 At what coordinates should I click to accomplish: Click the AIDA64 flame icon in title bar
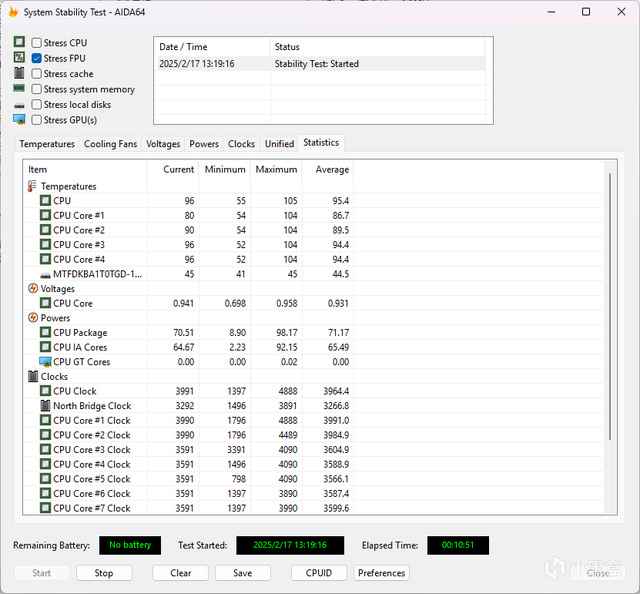click(x=13, y=12)
